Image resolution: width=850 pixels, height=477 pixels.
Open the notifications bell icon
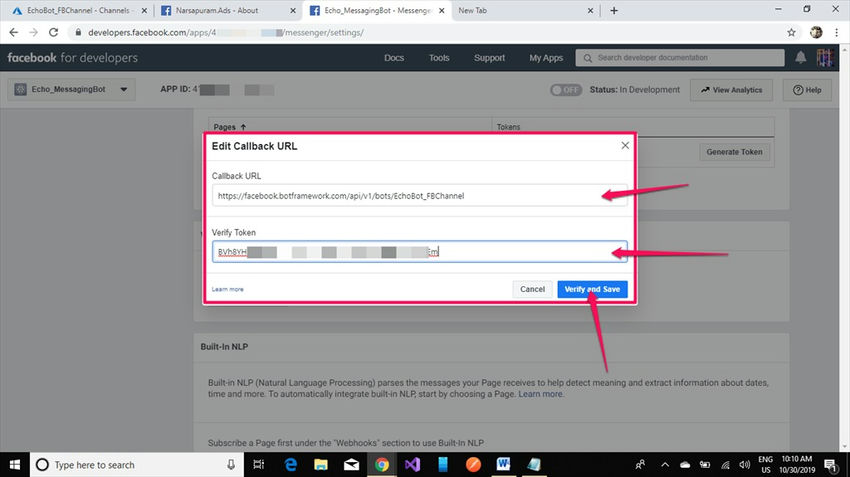click(800, 57)
